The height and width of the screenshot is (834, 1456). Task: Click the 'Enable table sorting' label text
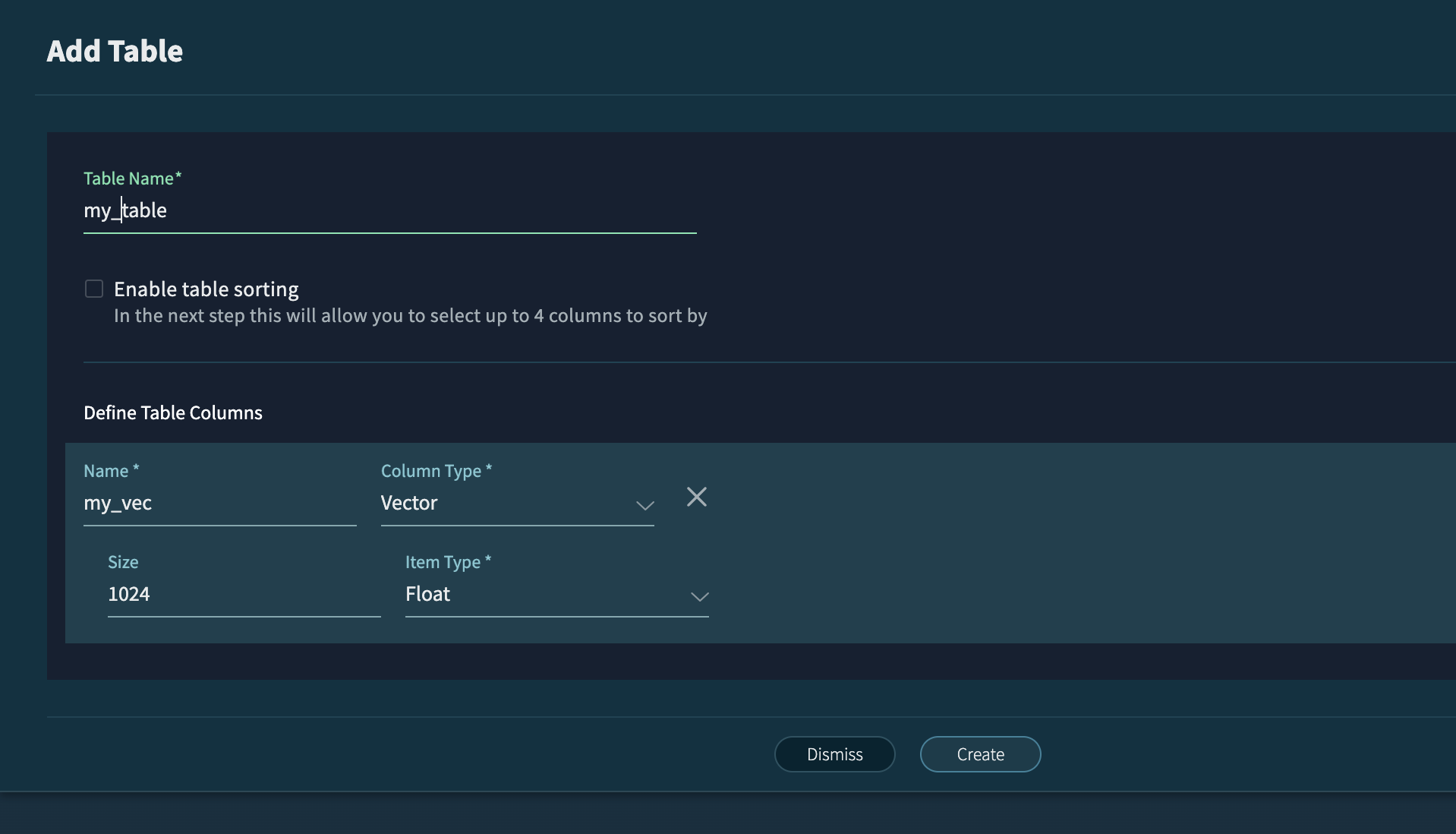[x=206, y=289]
